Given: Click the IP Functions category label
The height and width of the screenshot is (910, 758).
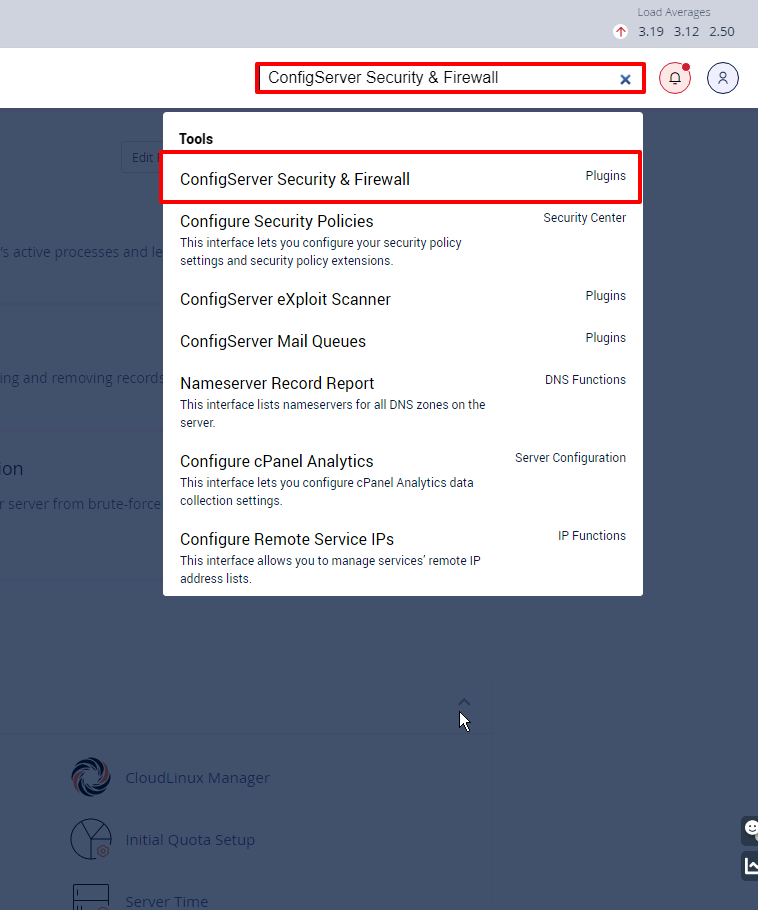Looking at the screenshot, I should click(591, 536).
